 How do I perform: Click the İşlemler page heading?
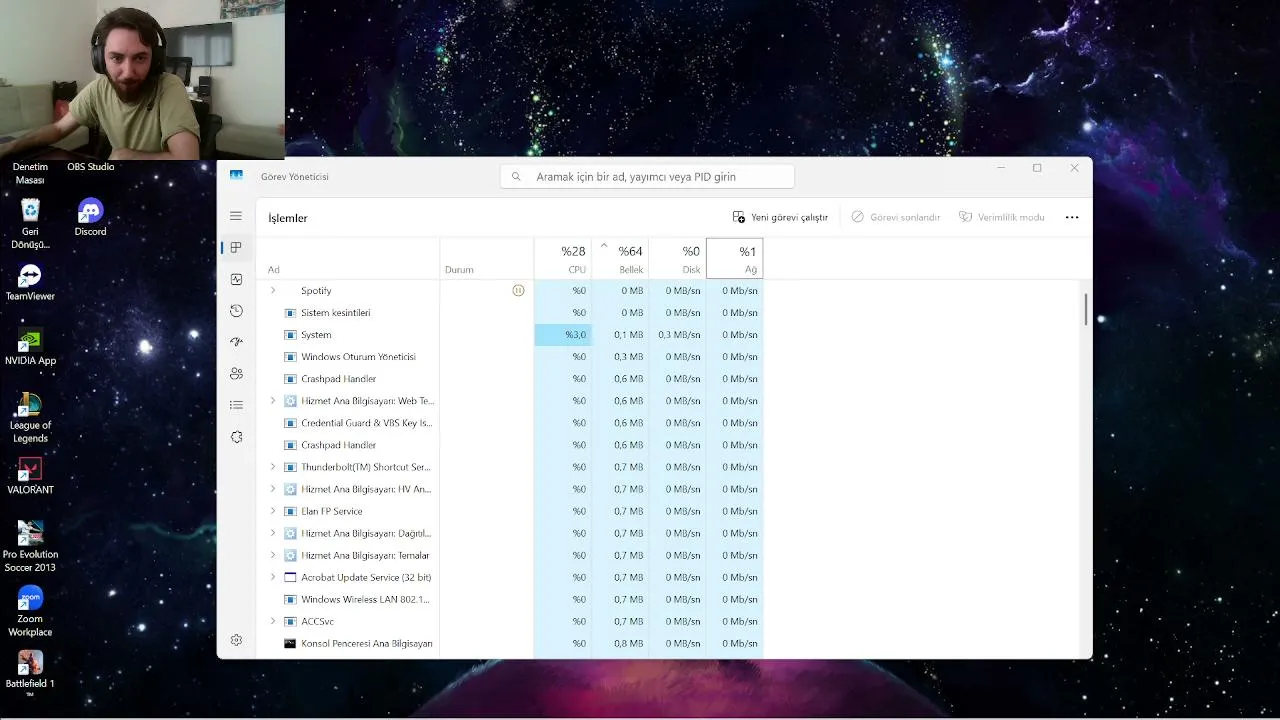[x=288, y=218]
